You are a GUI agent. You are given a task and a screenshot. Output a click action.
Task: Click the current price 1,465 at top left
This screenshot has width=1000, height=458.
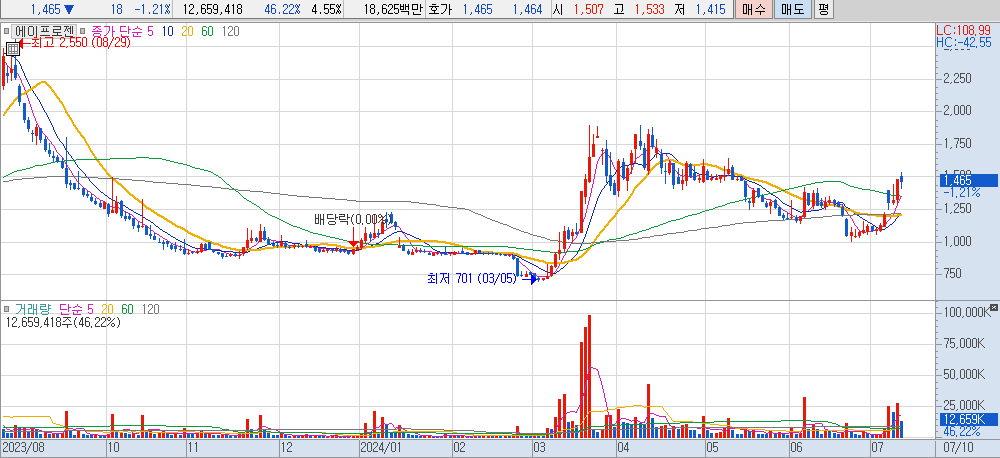(x=45, y=9)
